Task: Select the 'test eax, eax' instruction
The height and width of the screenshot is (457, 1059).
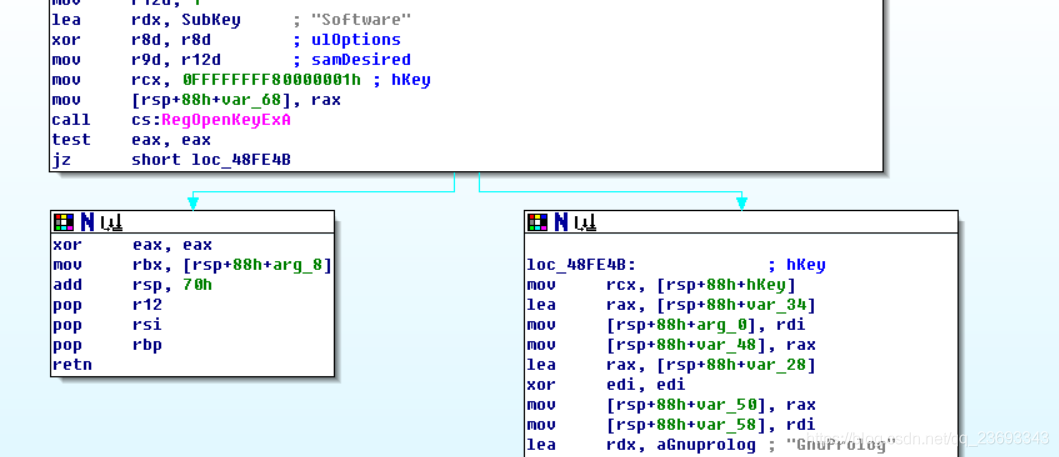Action: coord(131,140)
